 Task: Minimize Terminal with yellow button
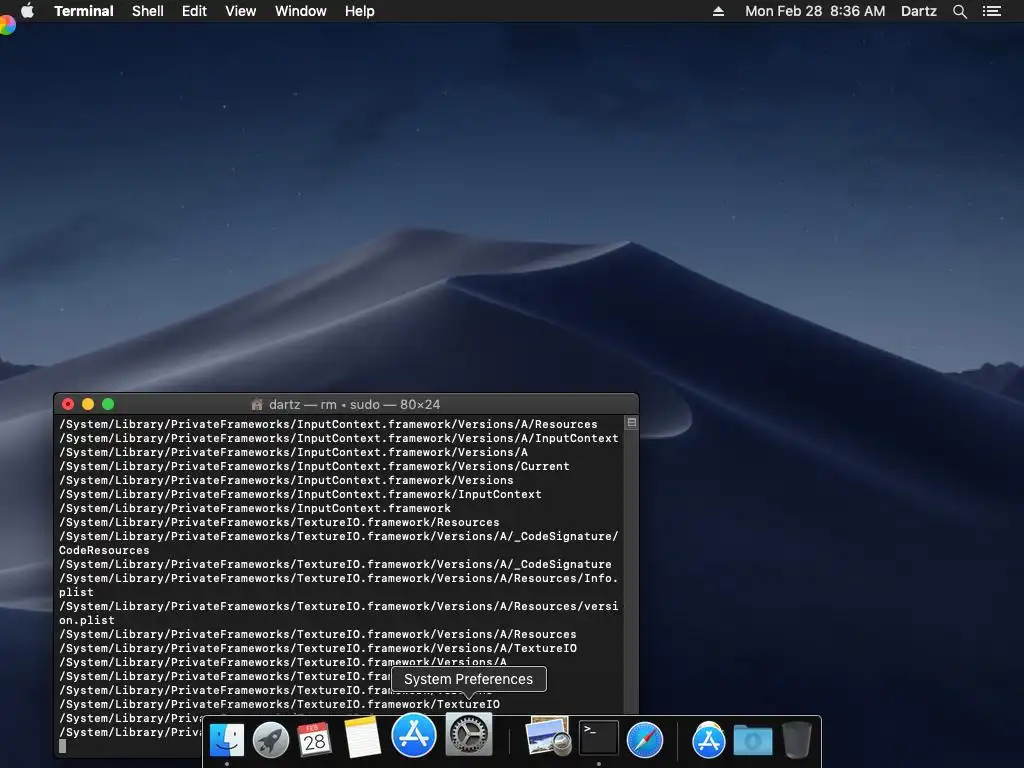[x=88, y=404]
